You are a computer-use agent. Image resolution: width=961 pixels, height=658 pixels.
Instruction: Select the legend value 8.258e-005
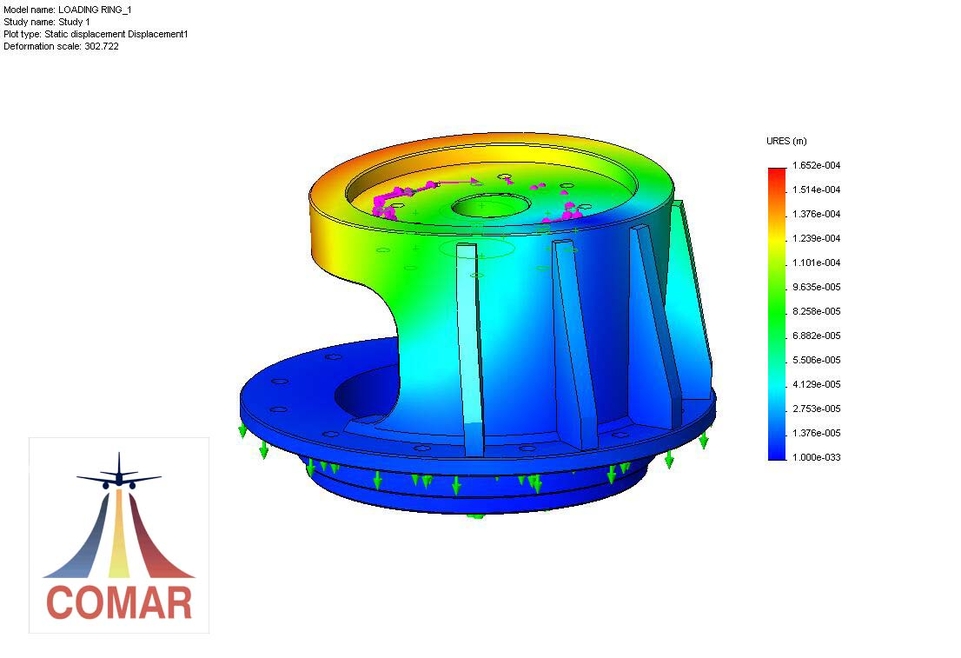(816, 311)
